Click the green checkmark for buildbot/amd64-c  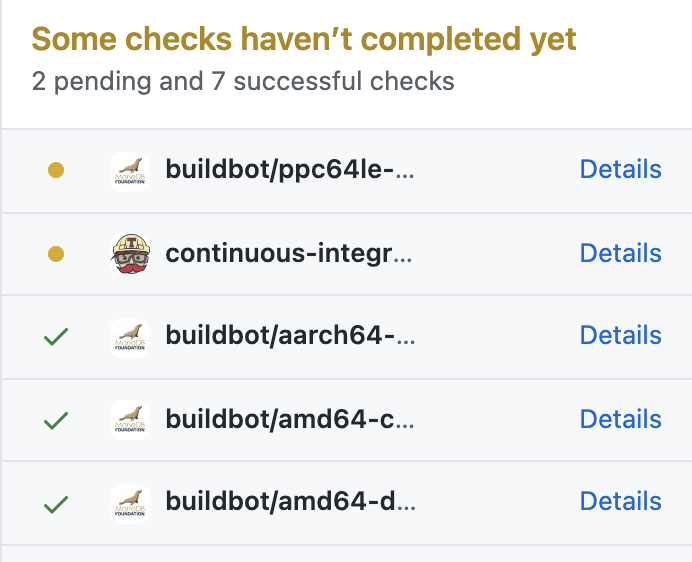click(x=56, y=420)
